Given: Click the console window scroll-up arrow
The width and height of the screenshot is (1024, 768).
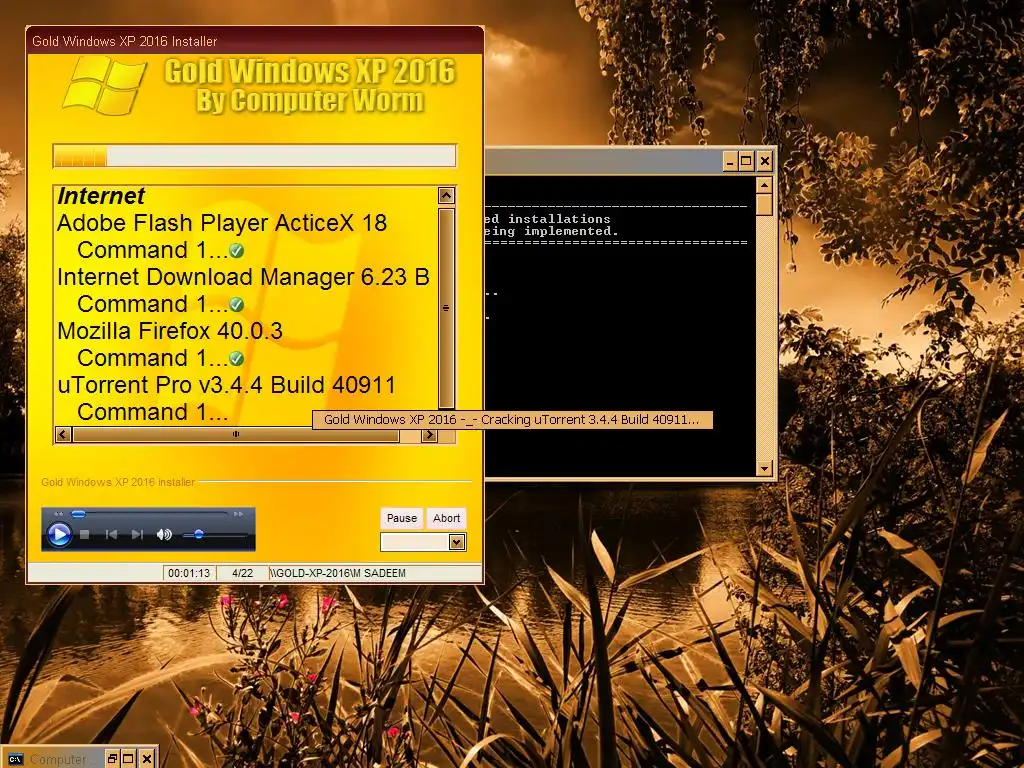Looking at the screenshot, I should tap(764, 185).
